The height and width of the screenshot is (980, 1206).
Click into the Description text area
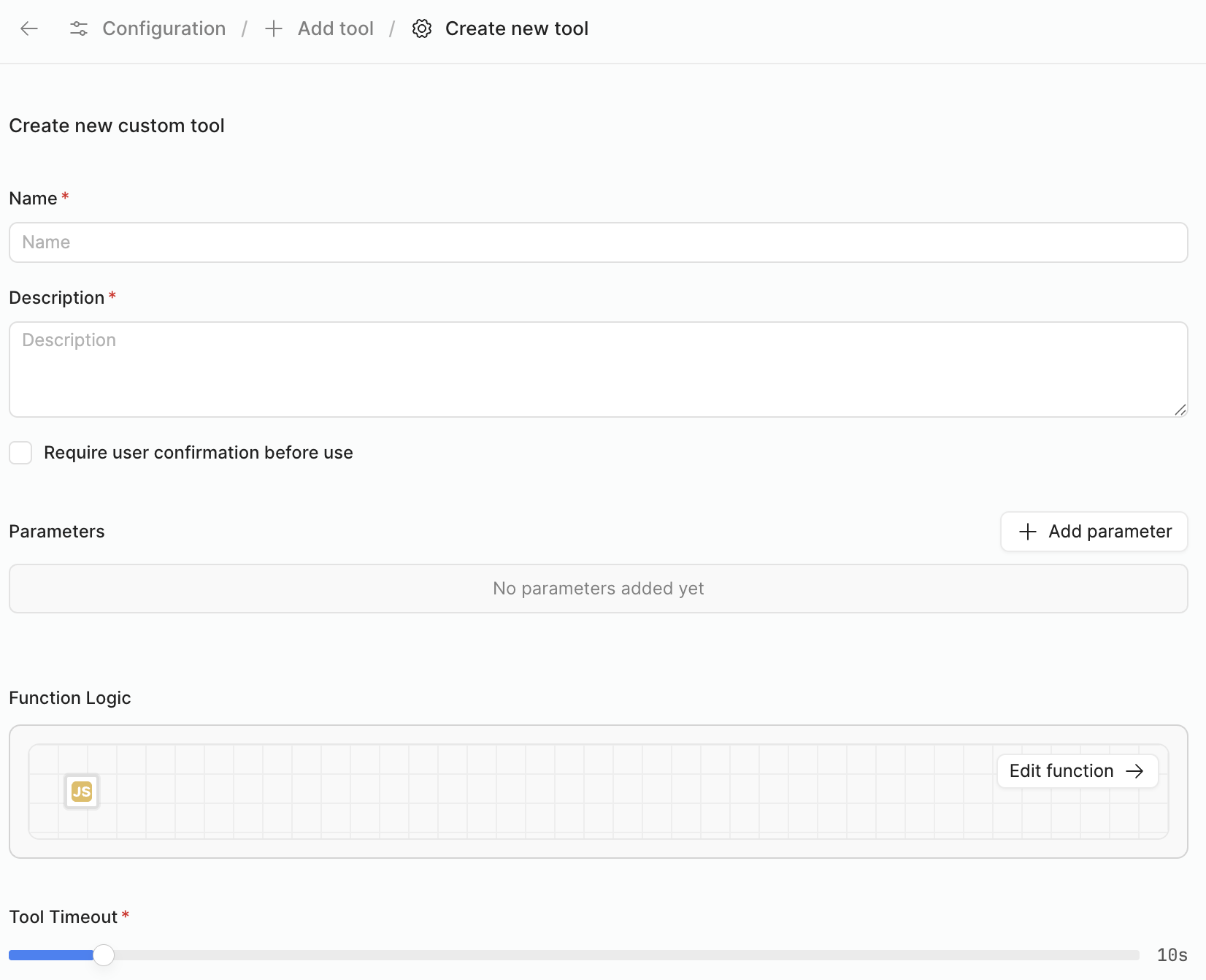[598, 370]
